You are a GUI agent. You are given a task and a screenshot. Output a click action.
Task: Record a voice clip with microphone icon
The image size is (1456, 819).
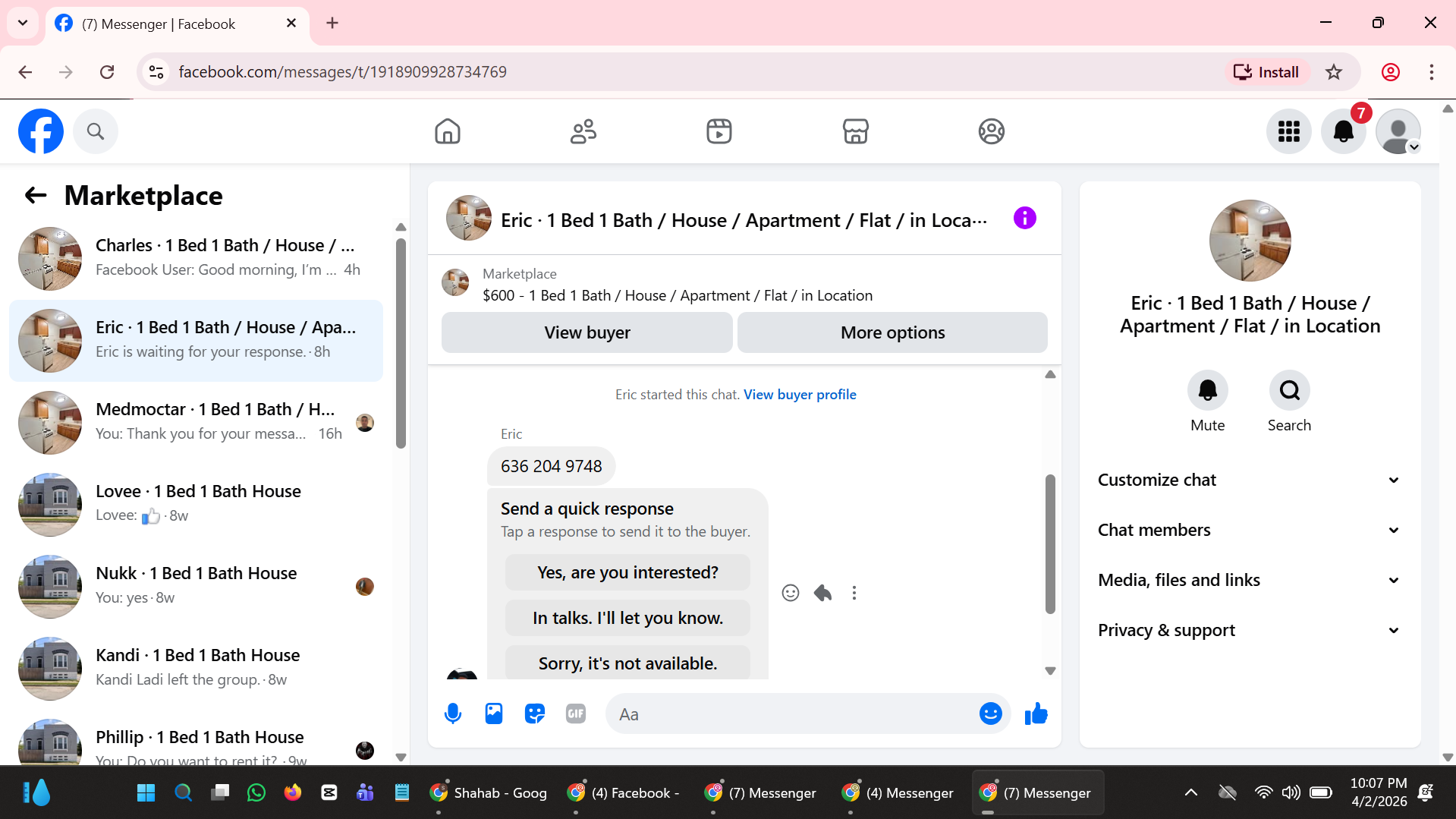pyautogui.click(x=453, y=713)
